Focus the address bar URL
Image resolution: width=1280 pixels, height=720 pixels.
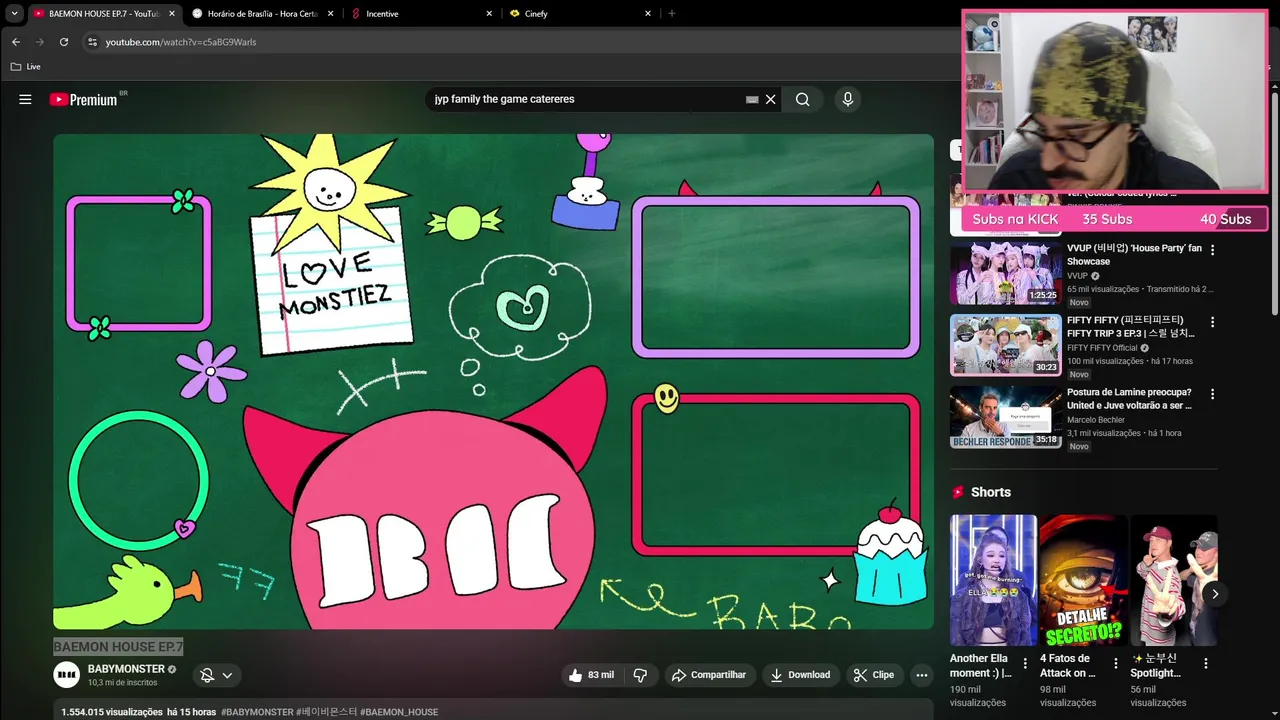pyautogui.click(x=181, y=42)
